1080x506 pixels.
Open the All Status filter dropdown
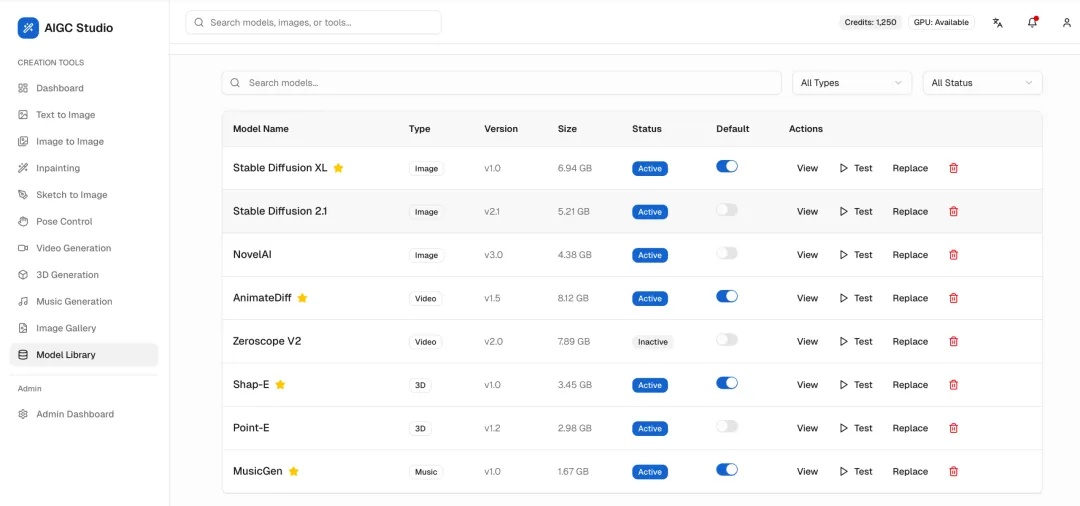coord(982,83)
